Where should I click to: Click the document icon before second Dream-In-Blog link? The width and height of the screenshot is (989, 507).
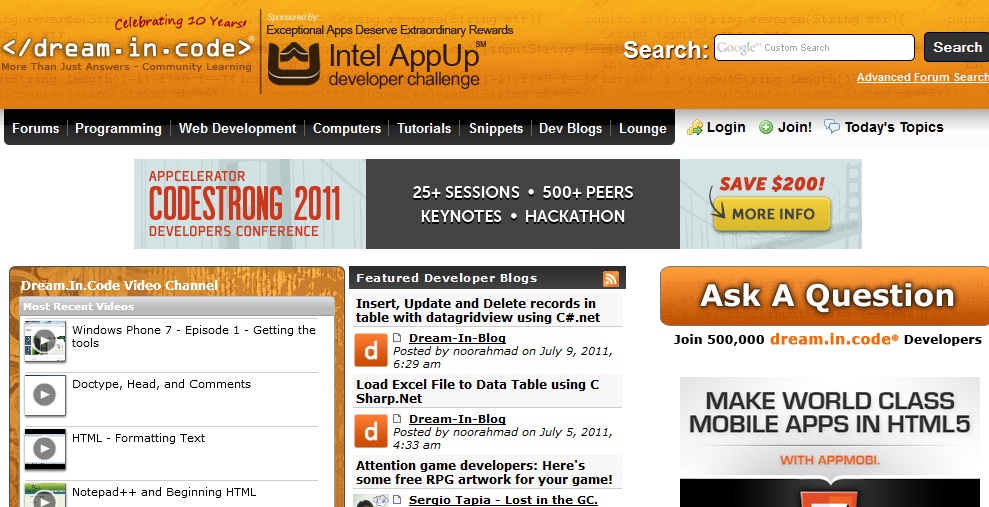tap(397, 418)
